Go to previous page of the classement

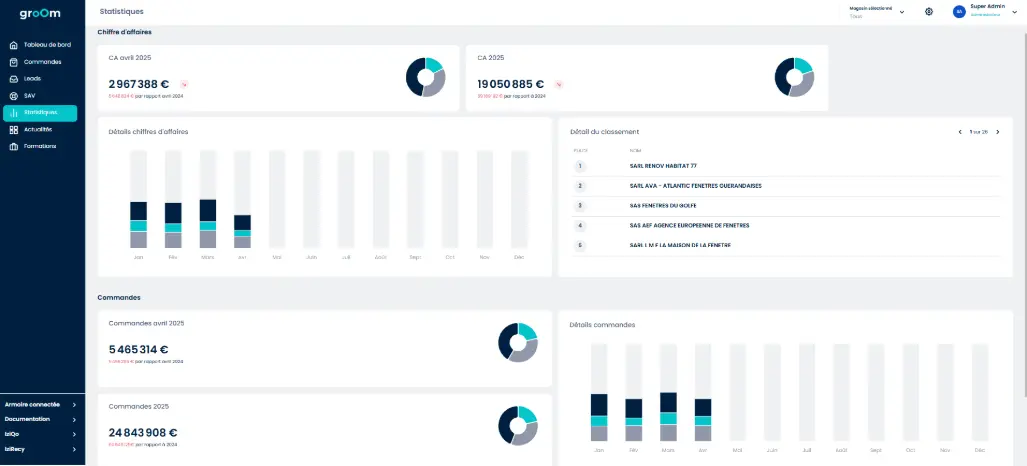click(x=960, y=132)
